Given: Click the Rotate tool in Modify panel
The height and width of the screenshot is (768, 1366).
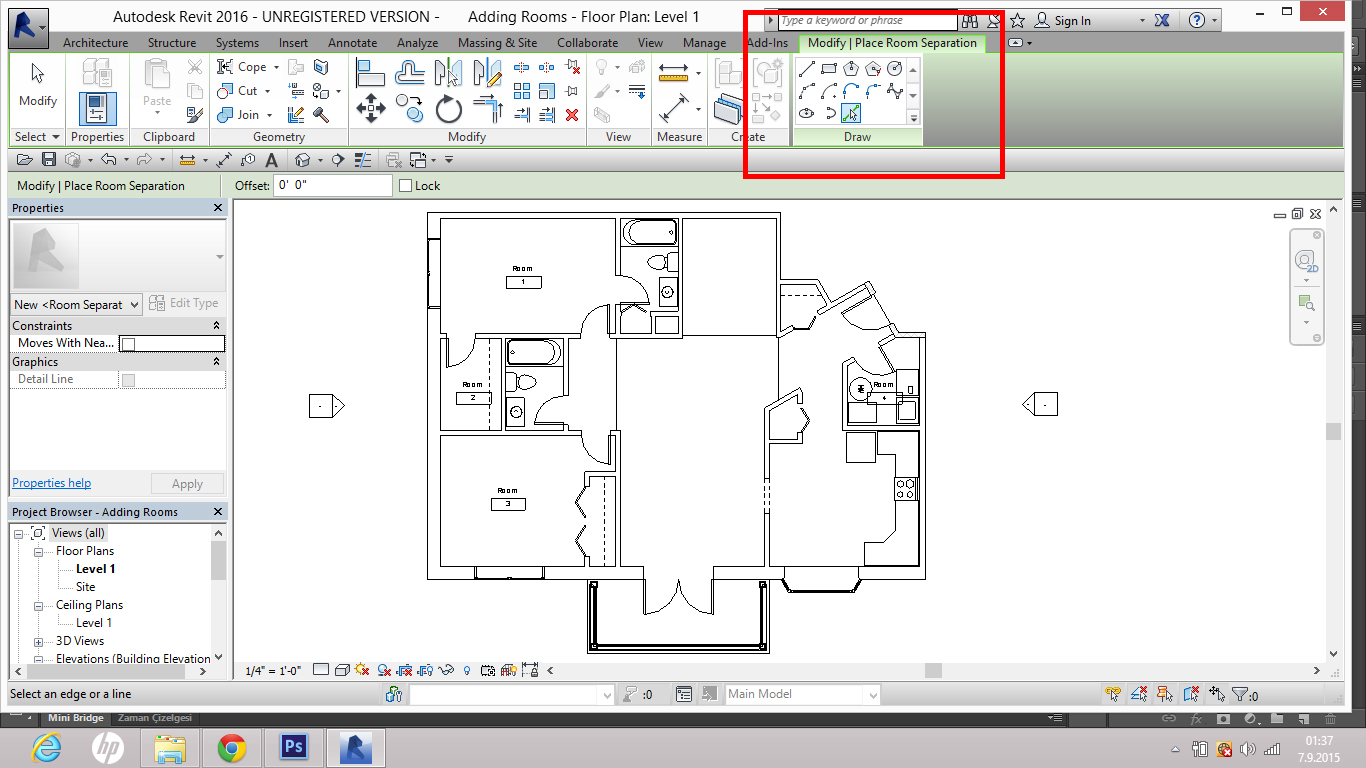Looking at the screenshot, I should (x=448, y=107).
